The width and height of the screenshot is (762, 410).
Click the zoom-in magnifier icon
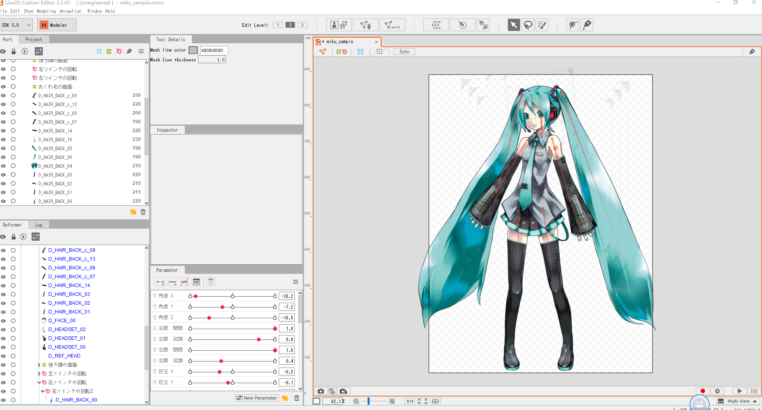click(x=392, y=401)
